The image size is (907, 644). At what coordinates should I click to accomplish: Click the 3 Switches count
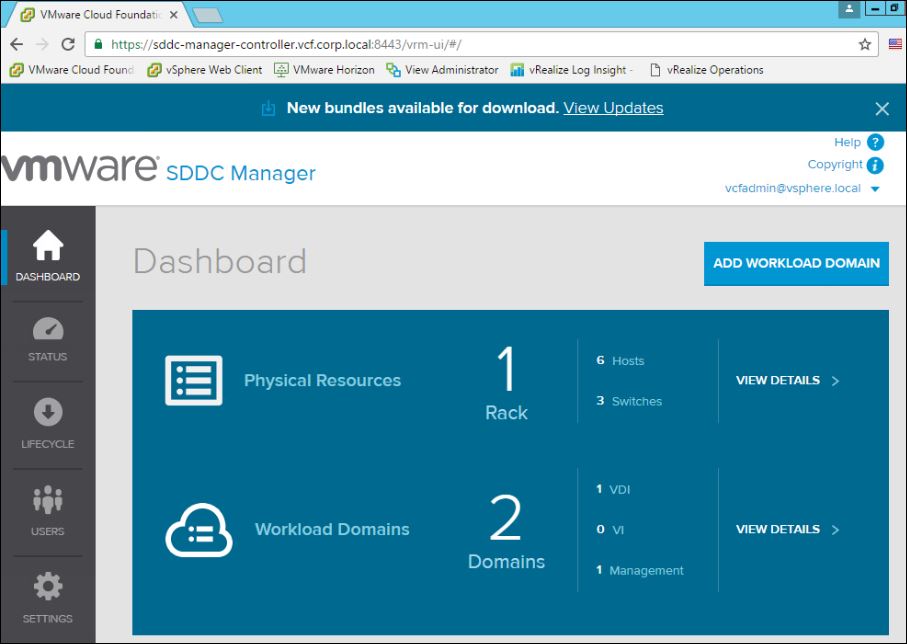point(629,401)
